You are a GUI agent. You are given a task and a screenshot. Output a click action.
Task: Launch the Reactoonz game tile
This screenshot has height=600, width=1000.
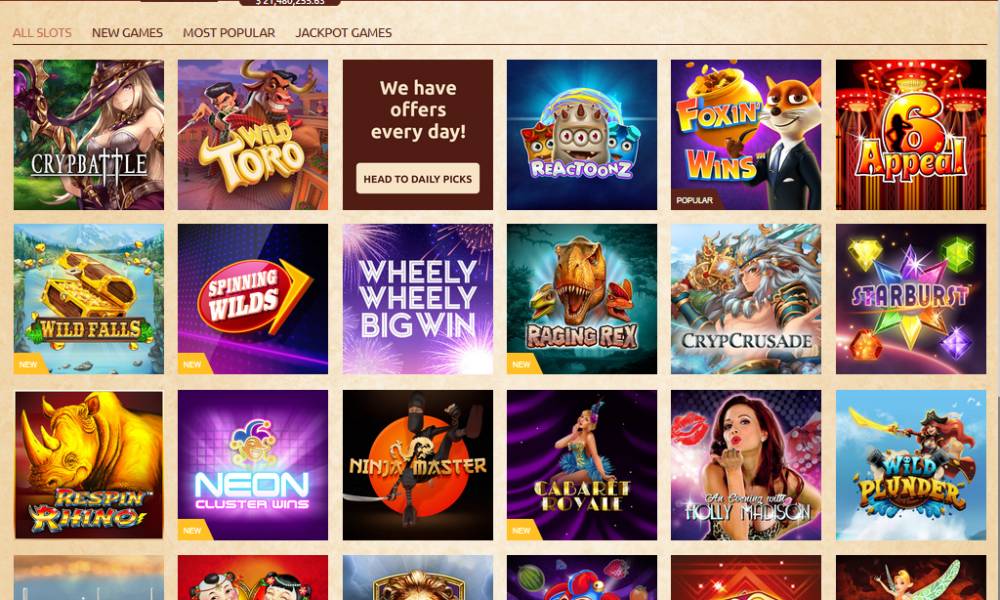(x=582, y=135)
